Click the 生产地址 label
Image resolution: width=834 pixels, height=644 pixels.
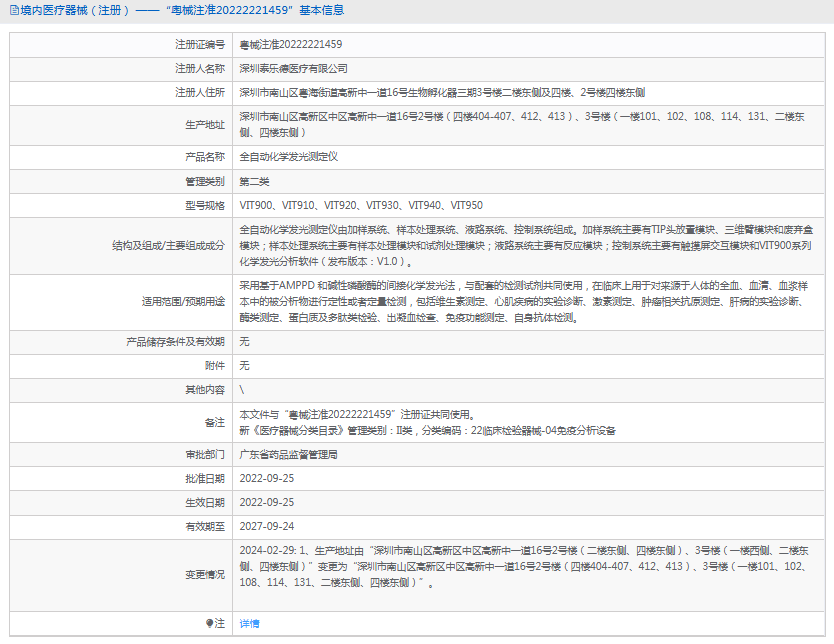pyautogui.click(x=205, y=125)
